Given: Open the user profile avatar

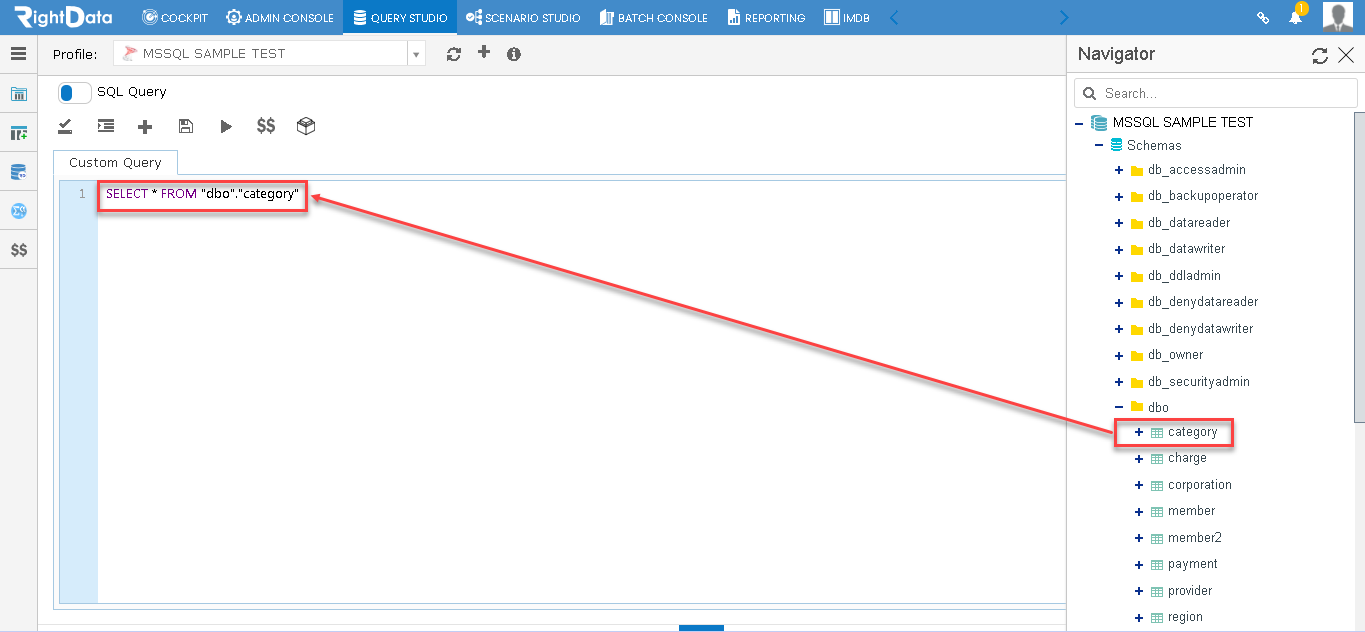Looking at the screenshot, I should [x=1337, y=17].
